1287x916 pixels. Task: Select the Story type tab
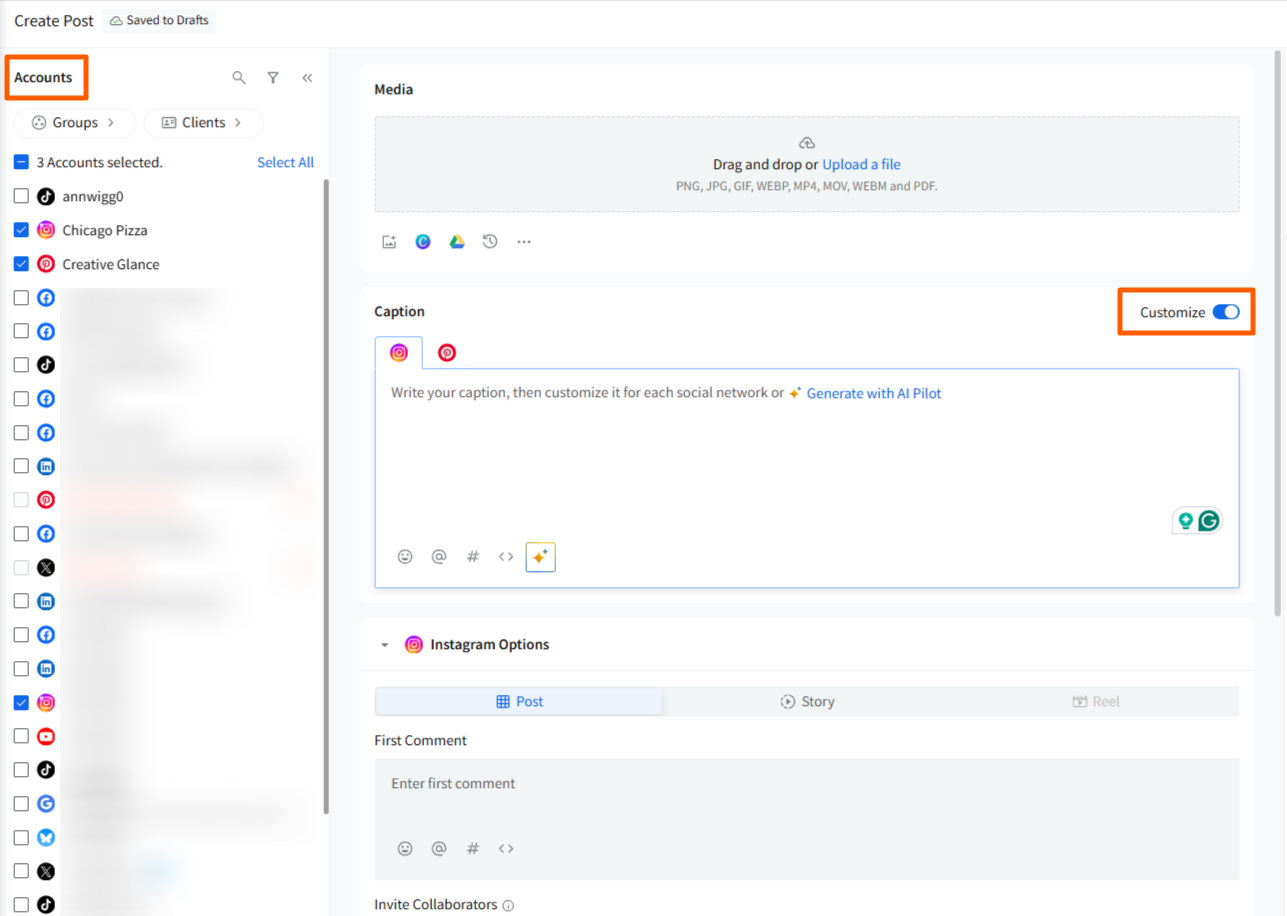(x=807, y=701)
